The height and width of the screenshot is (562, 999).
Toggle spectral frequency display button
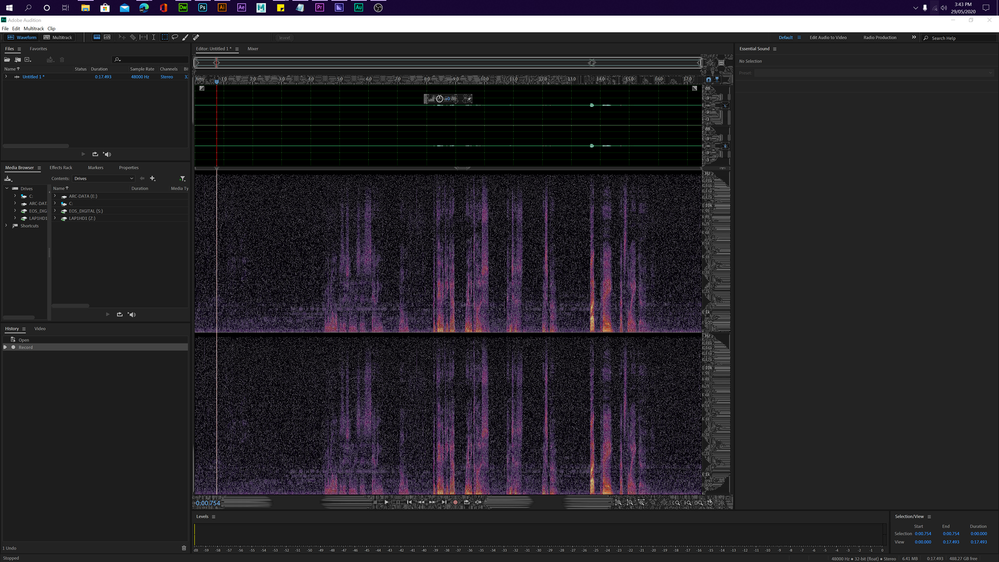(x=97, y=38)
